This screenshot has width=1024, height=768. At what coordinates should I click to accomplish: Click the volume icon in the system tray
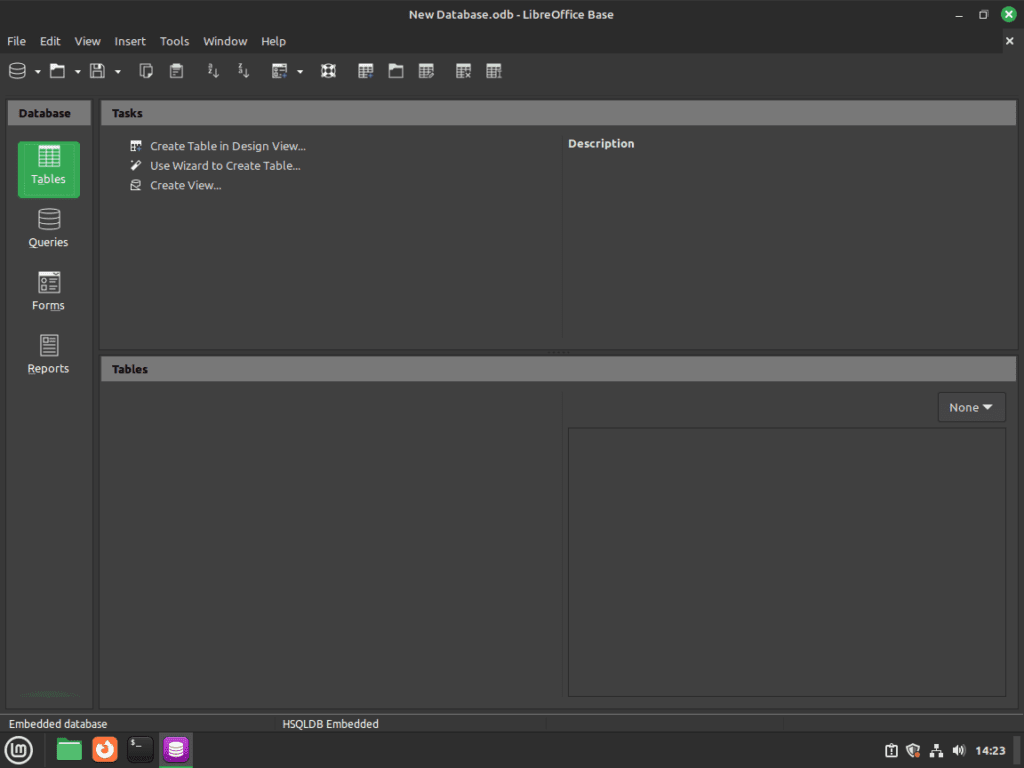(x=958, y=750)
